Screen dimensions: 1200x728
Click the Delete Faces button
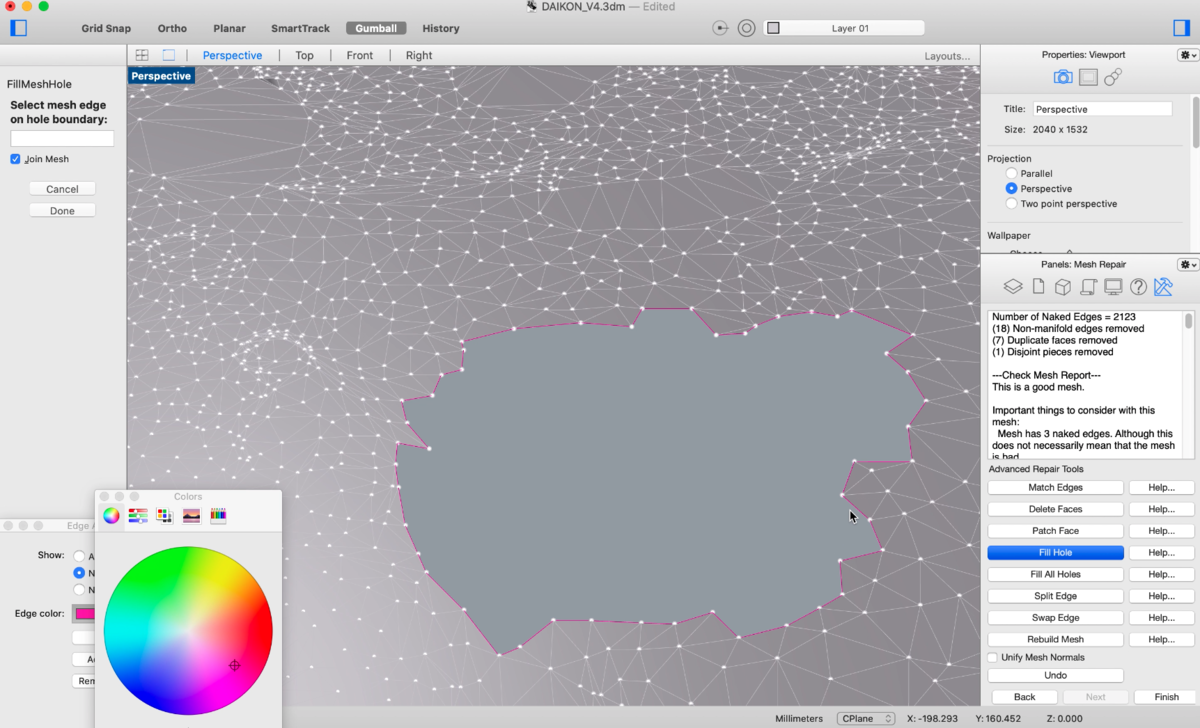point(1055,509)
